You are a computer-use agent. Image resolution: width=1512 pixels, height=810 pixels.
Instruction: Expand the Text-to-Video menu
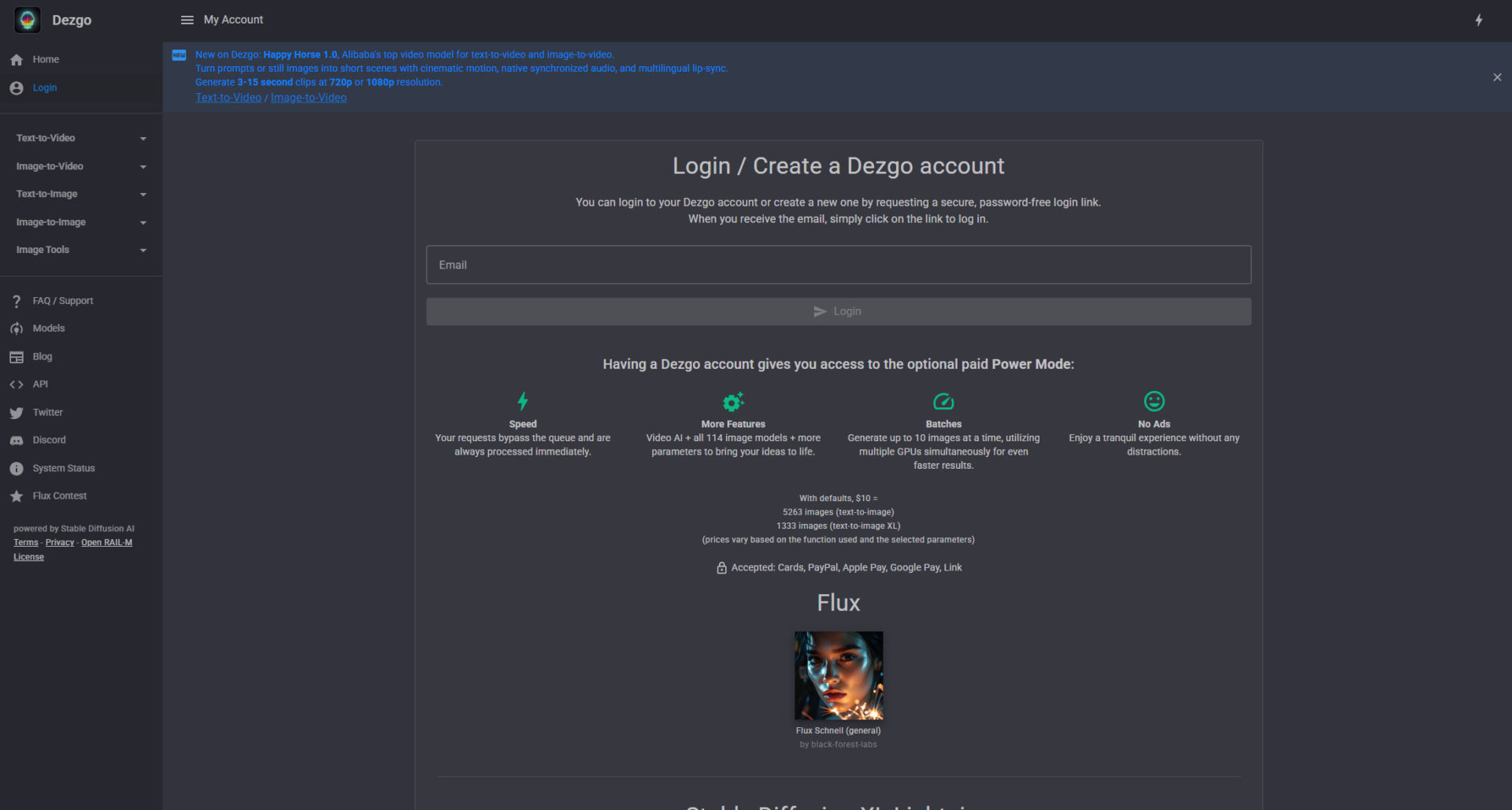(x=81, y=139)
